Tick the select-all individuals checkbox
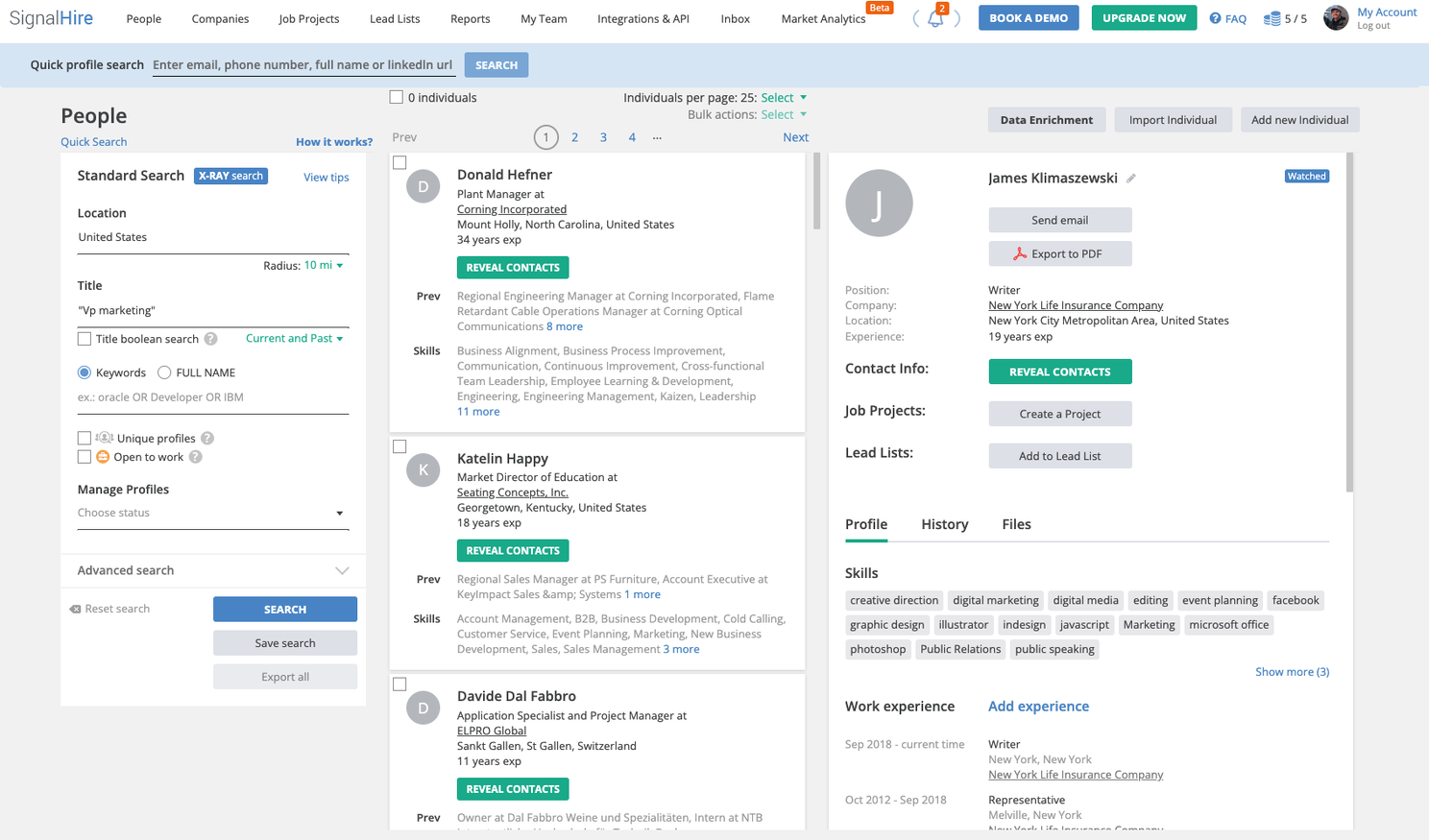The height and width of the screenshot is (840, 1429). coord(396,97)
